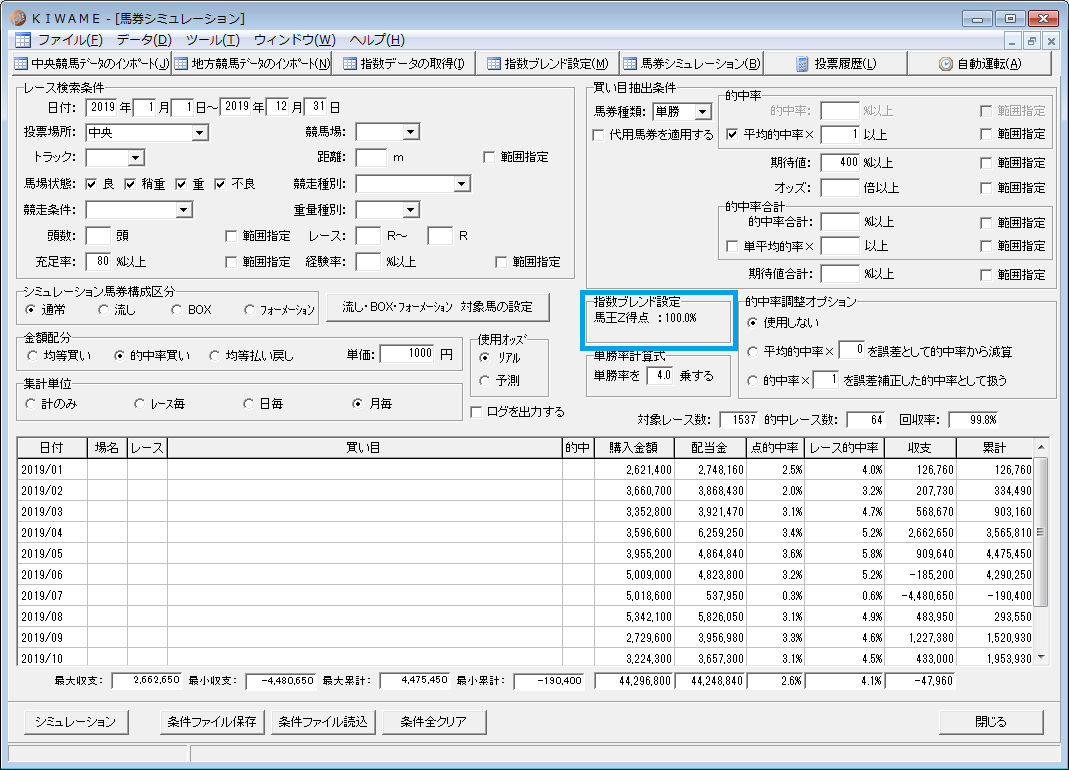Select 馬券シミュレーション toolbar item

click(x=691, y=63)
